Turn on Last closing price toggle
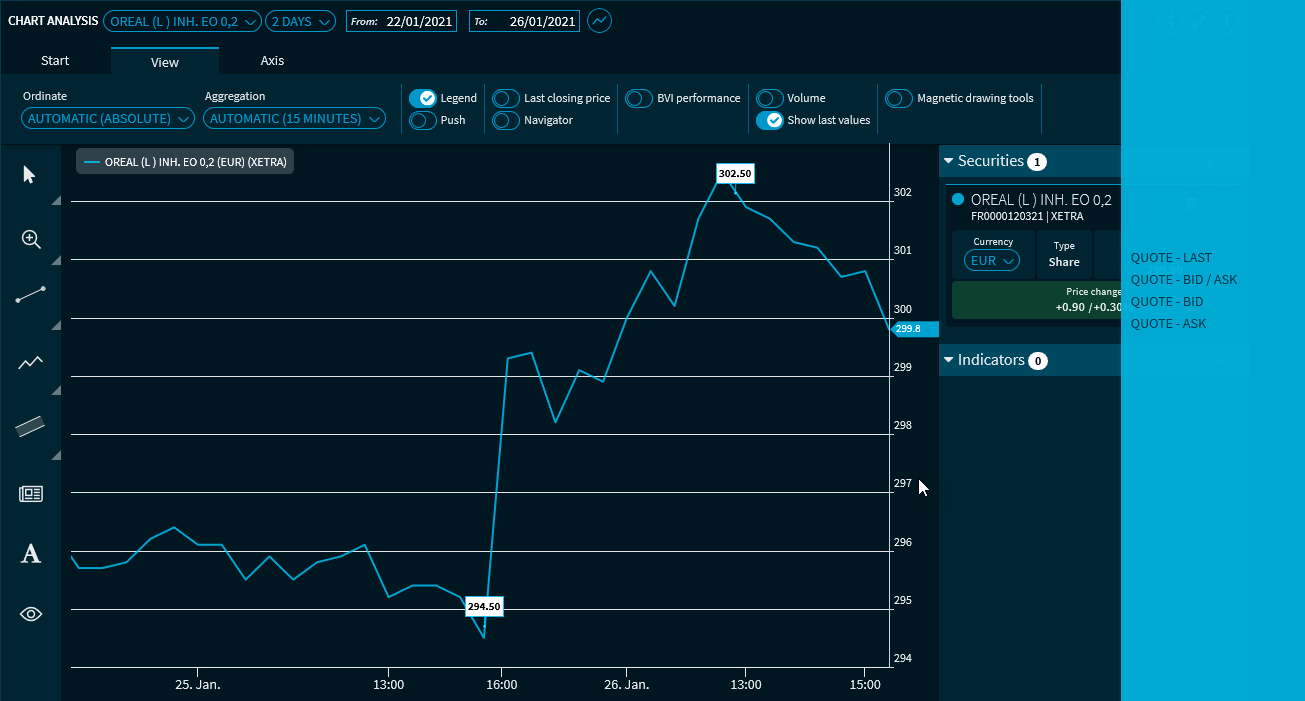The image size is (1305, 701). (x=506, y=98)
